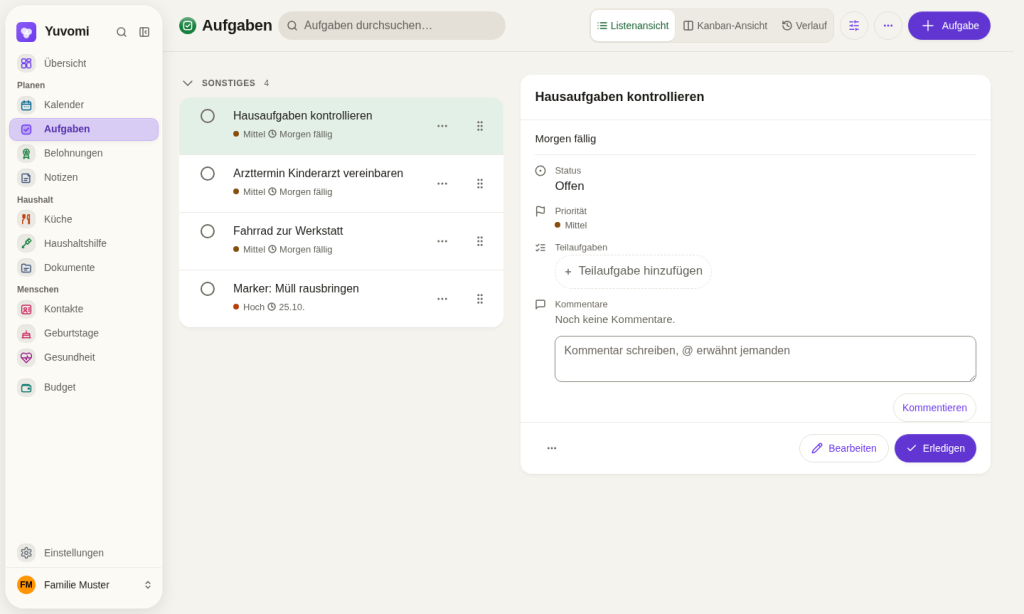
Task: Click the Offen status value
Action: (x=569, y=186)
